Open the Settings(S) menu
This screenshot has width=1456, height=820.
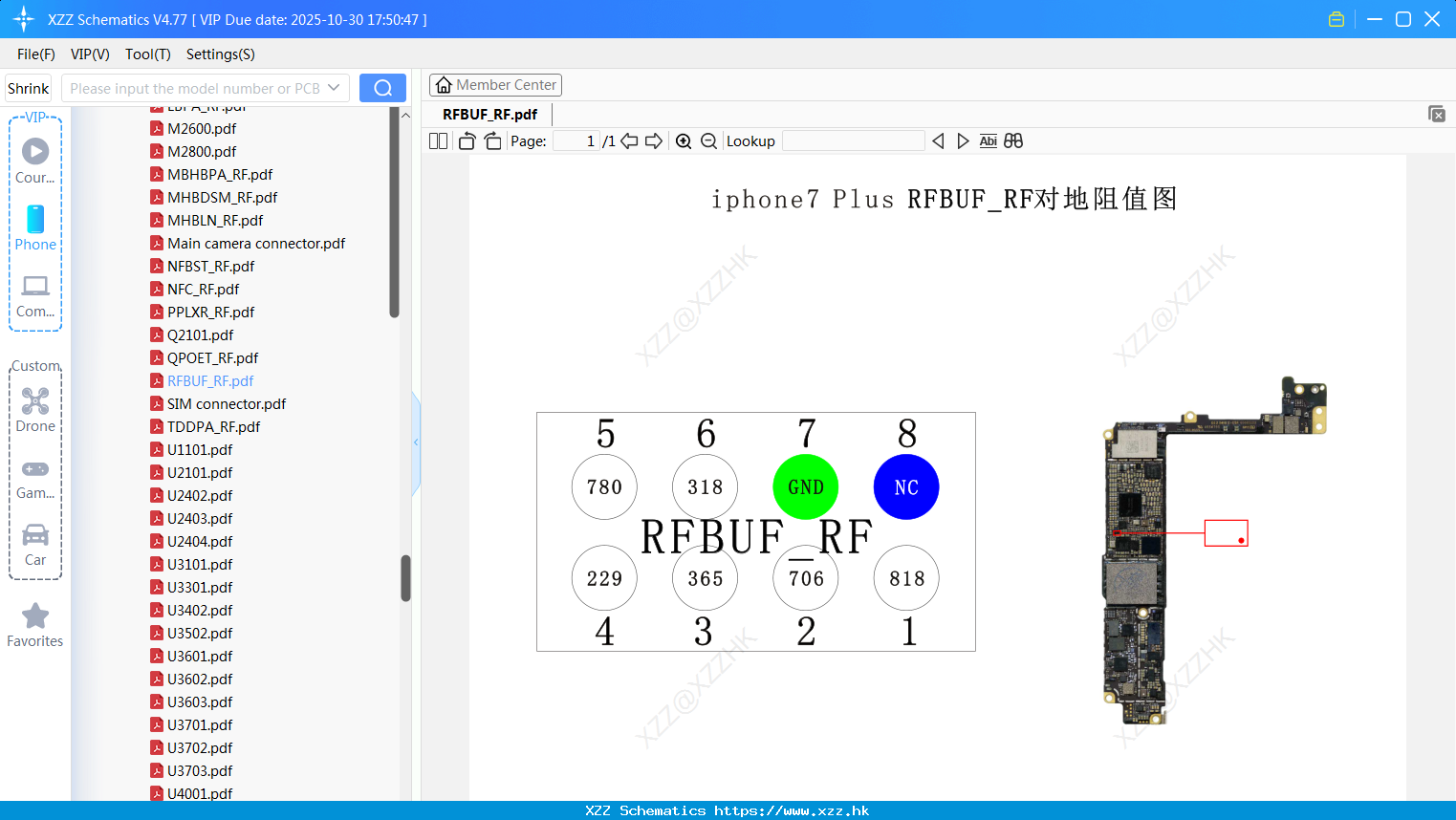pos(221,54)
